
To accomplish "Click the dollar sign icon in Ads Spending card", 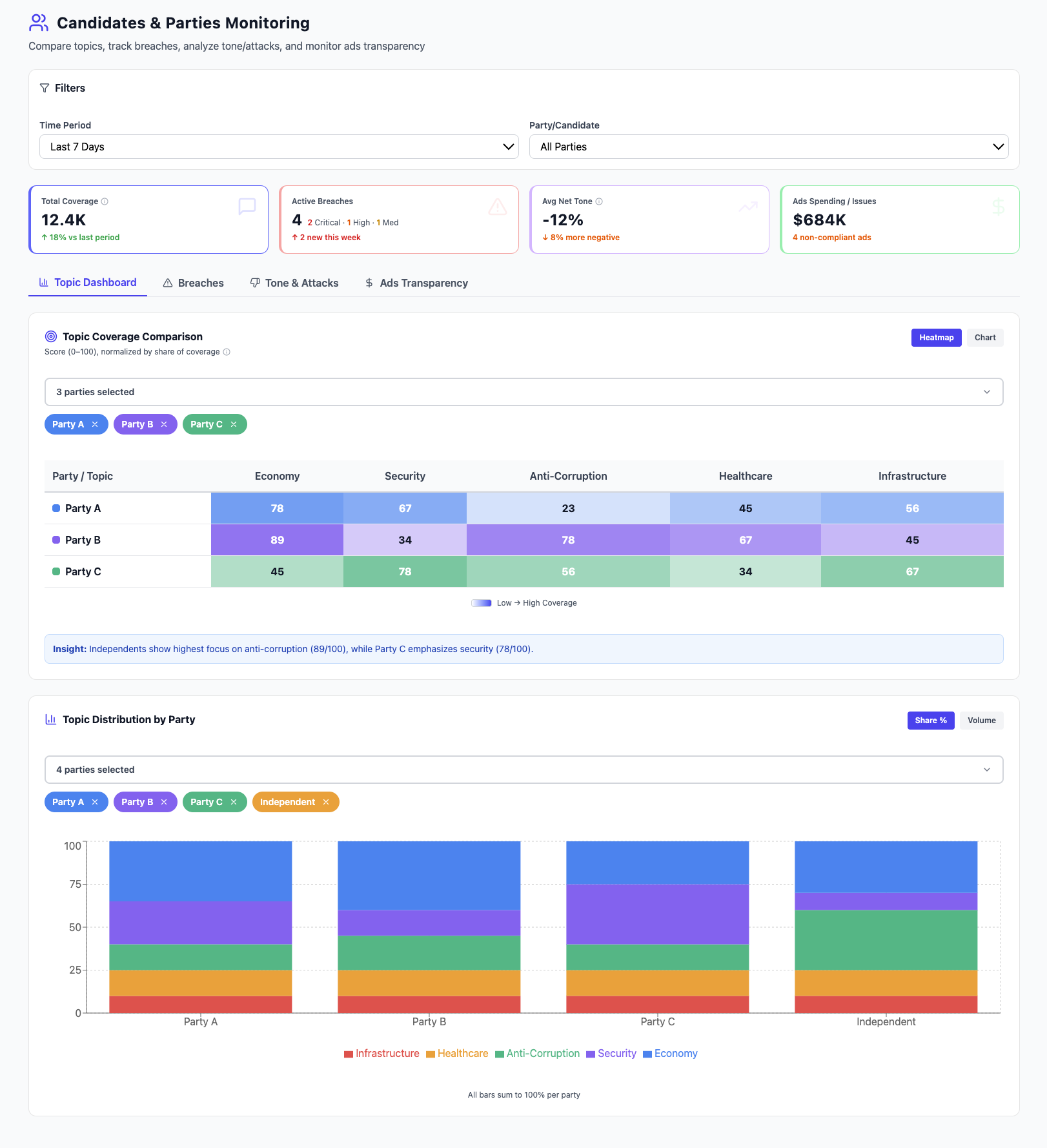I will [x=999, y=207].
